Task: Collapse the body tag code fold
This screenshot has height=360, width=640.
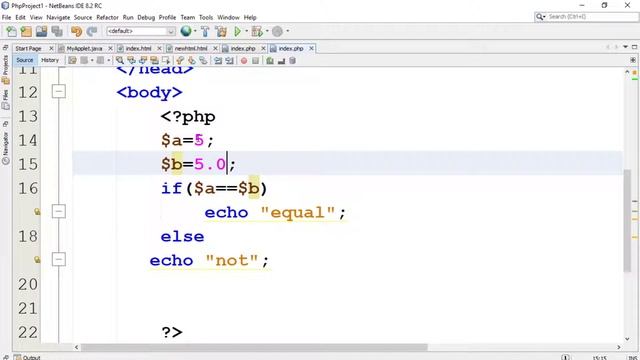Action: coord(59,91)
